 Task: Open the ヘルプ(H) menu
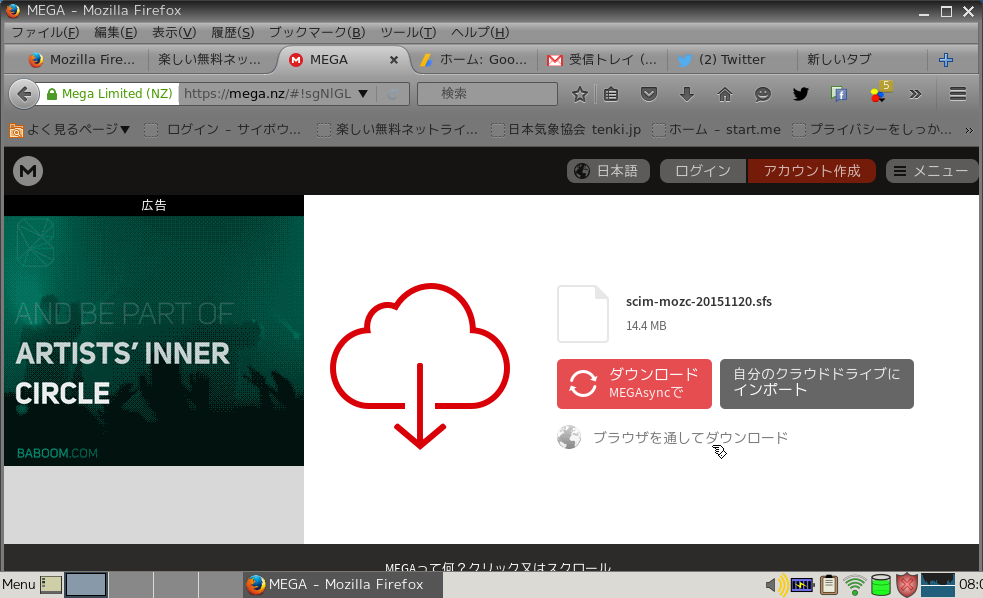coord(480,32)
